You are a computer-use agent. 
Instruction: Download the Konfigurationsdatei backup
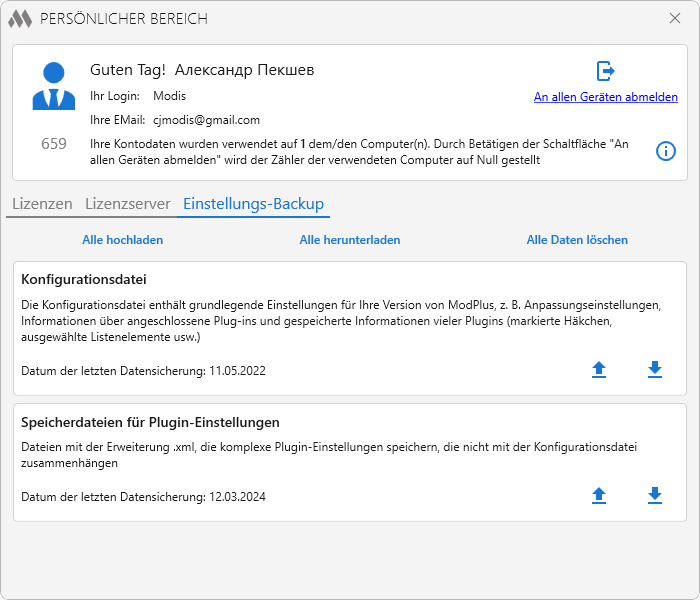[655, 370]
